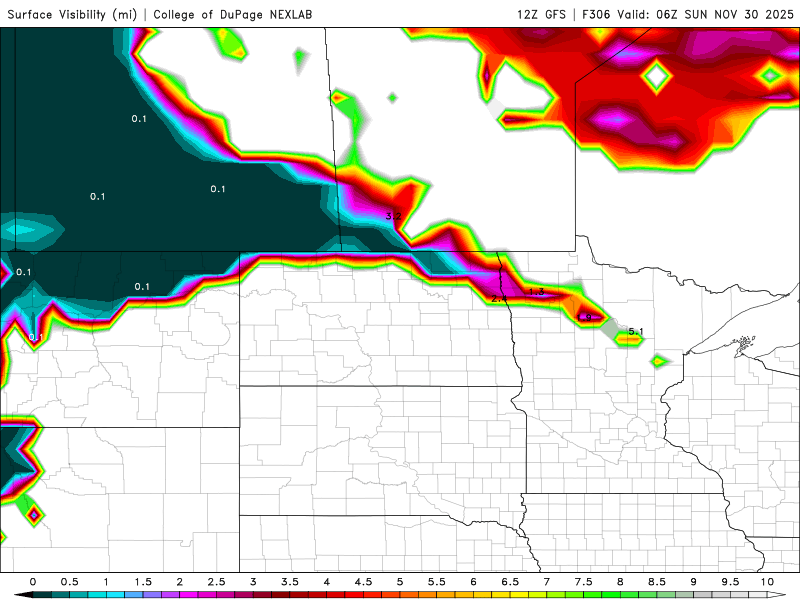Click the 5.1 visibility value on the map
The height and width of the screenshot is (600, 800).
pos(636,332)
